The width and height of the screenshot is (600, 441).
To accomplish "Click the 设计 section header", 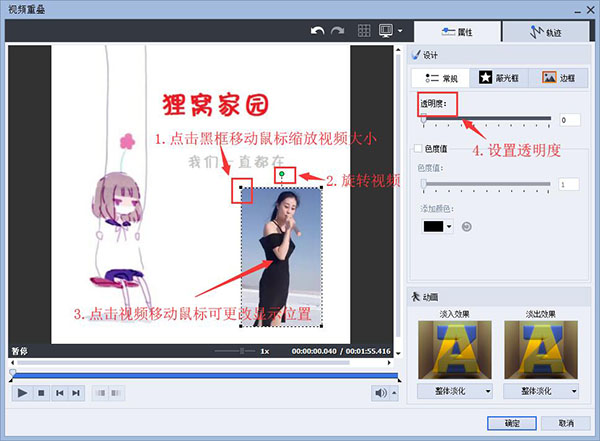I will click(x=499, y=55).
